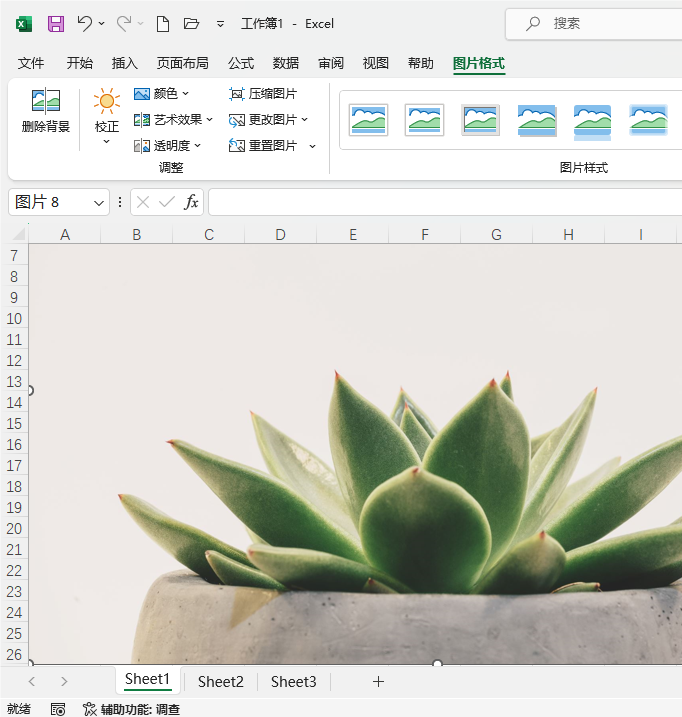Click the save icon in title bar
This screenshot has height=717, width=682.
pos(56,23)
